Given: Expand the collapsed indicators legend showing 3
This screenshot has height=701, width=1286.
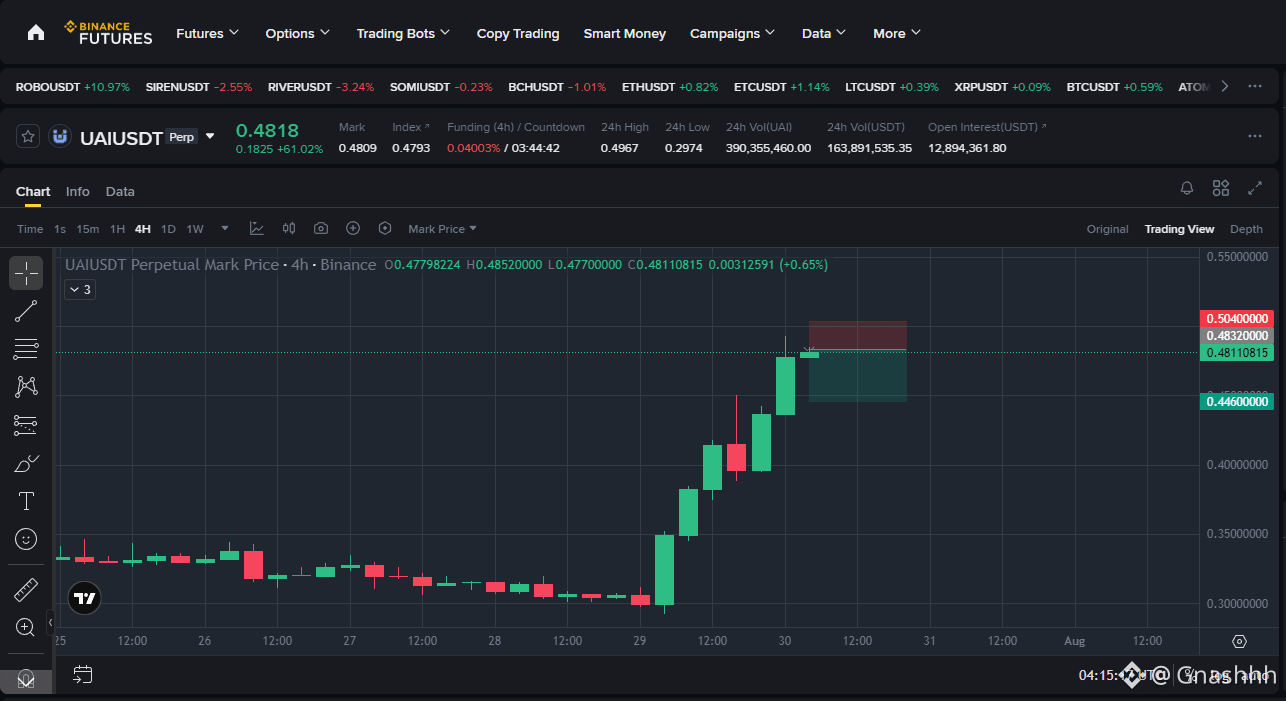Looking at the screenshot, I should click(x=79, y=290).
